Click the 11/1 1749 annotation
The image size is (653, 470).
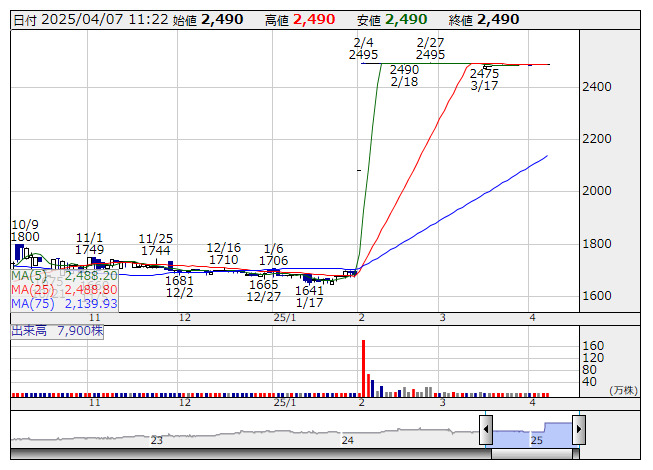[x=90, y=244]
